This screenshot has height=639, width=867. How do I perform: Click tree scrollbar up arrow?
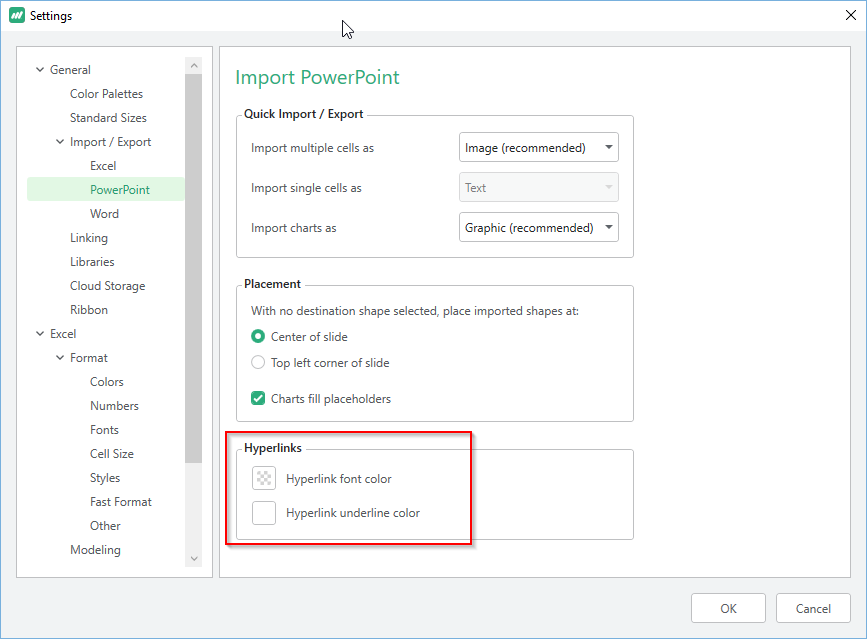[194, 65]
